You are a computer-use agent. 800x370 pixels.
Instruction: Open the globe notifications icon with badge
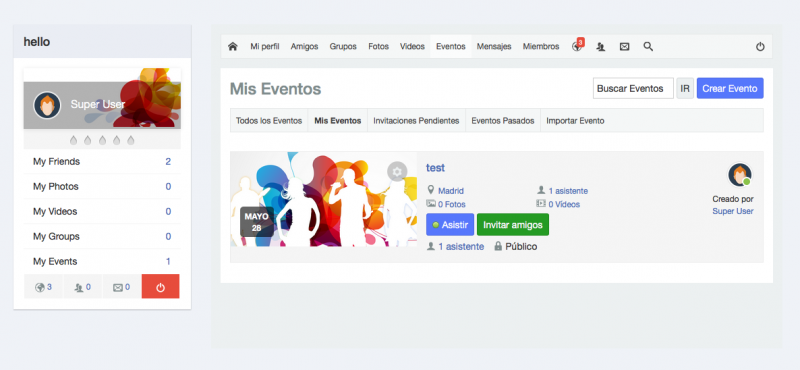point(578,45)
